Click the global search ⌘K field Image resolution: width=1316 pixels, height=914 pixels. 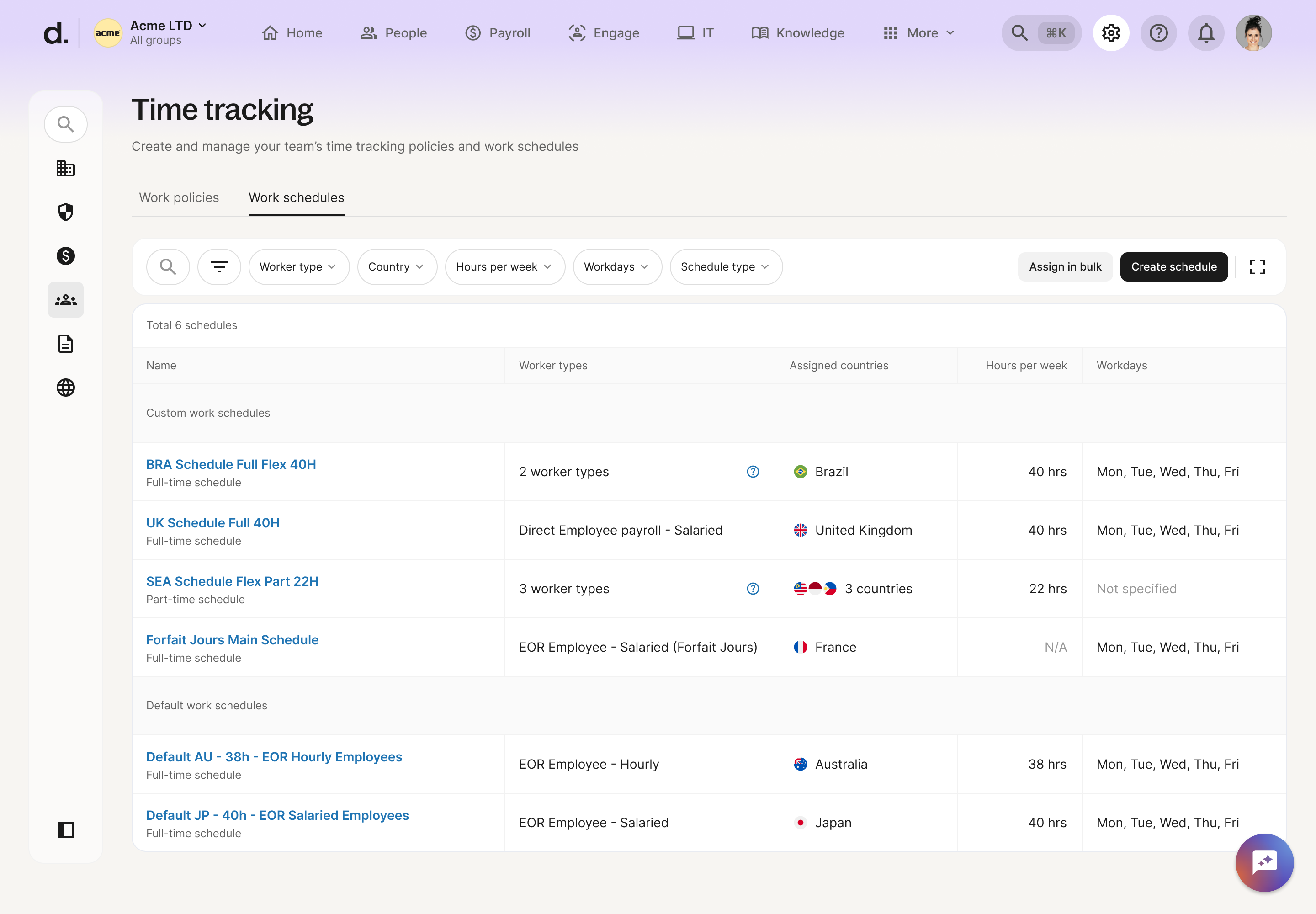point(1040,33)
